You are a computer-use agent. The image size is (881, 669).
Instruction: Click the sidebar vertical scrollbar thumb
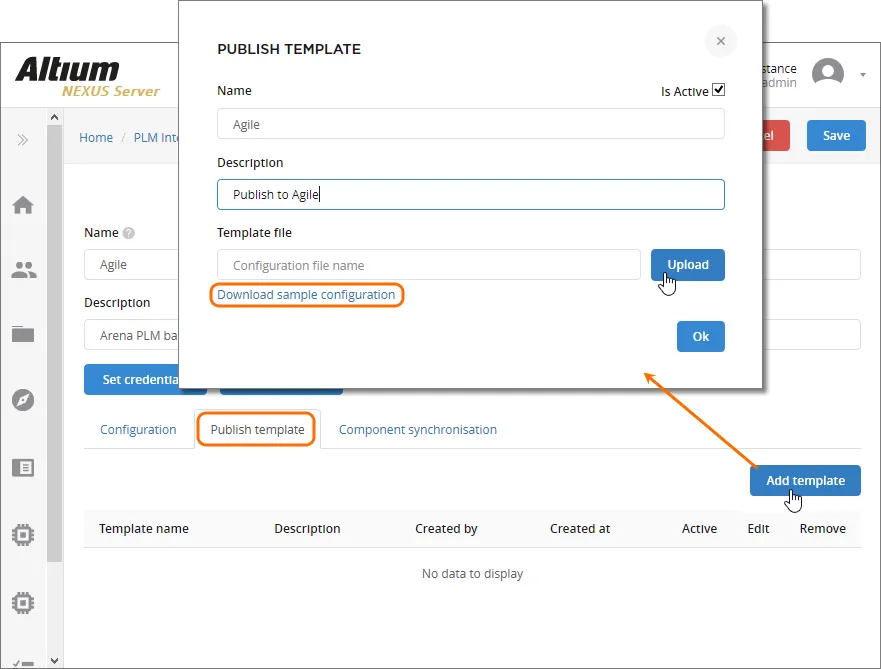coord(55,343)
